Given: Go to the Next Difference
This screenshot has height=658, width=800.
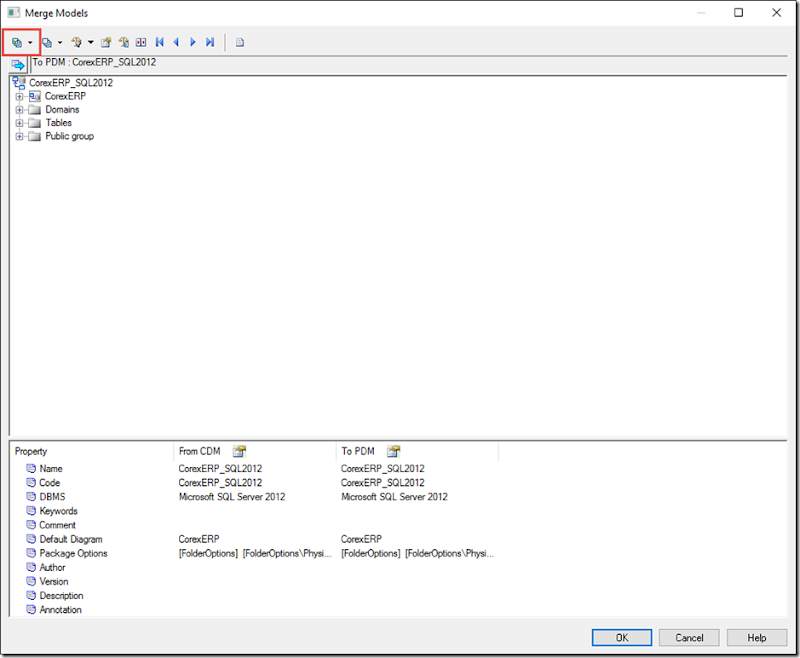Looking at the screenshot, I should (193, 42).
